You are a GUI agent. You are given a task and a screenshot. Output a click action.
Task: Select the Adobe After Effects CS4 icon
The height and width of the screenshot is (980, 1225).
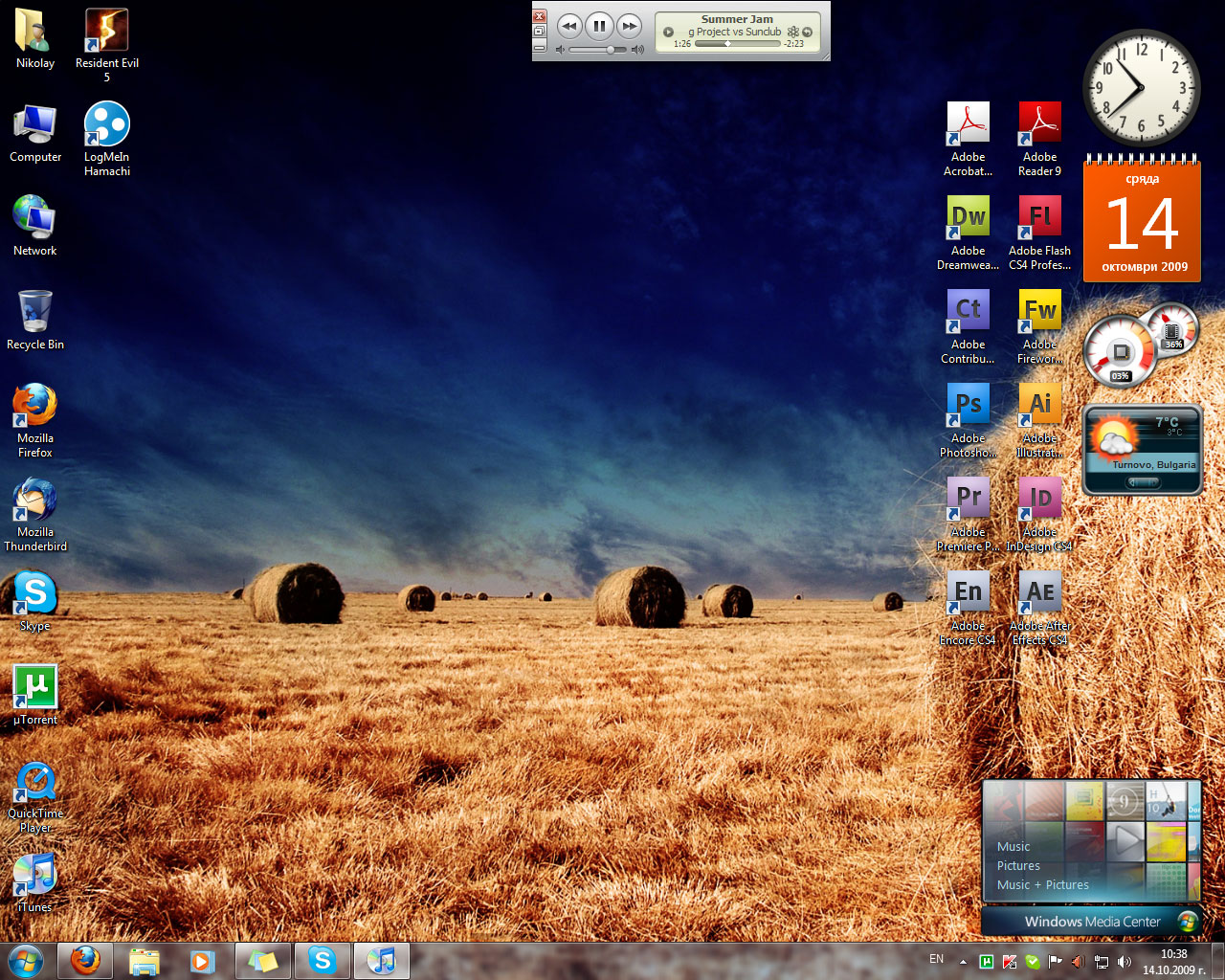[x=1039, y=592]
